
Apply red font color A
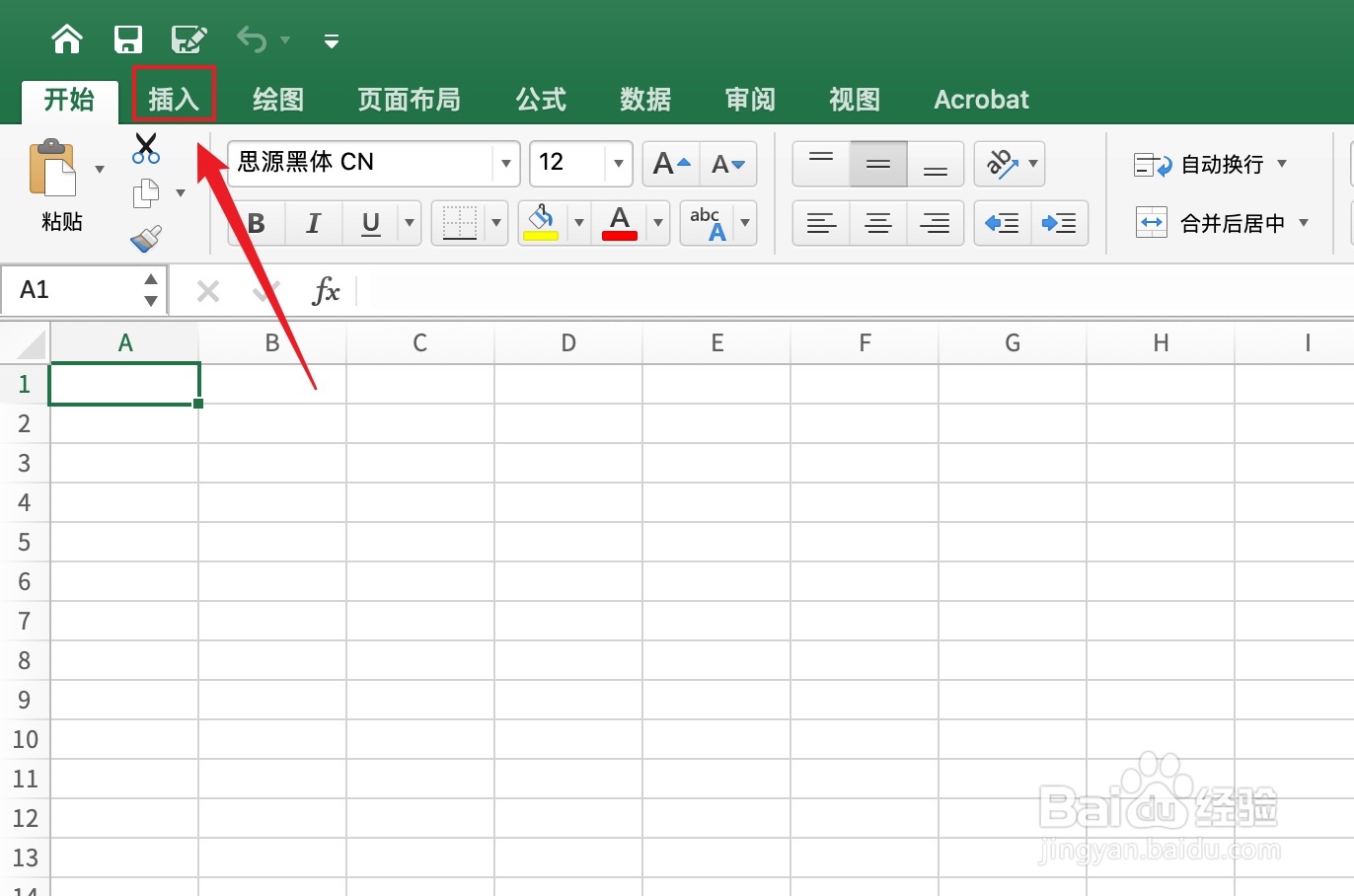click(620, 223)
